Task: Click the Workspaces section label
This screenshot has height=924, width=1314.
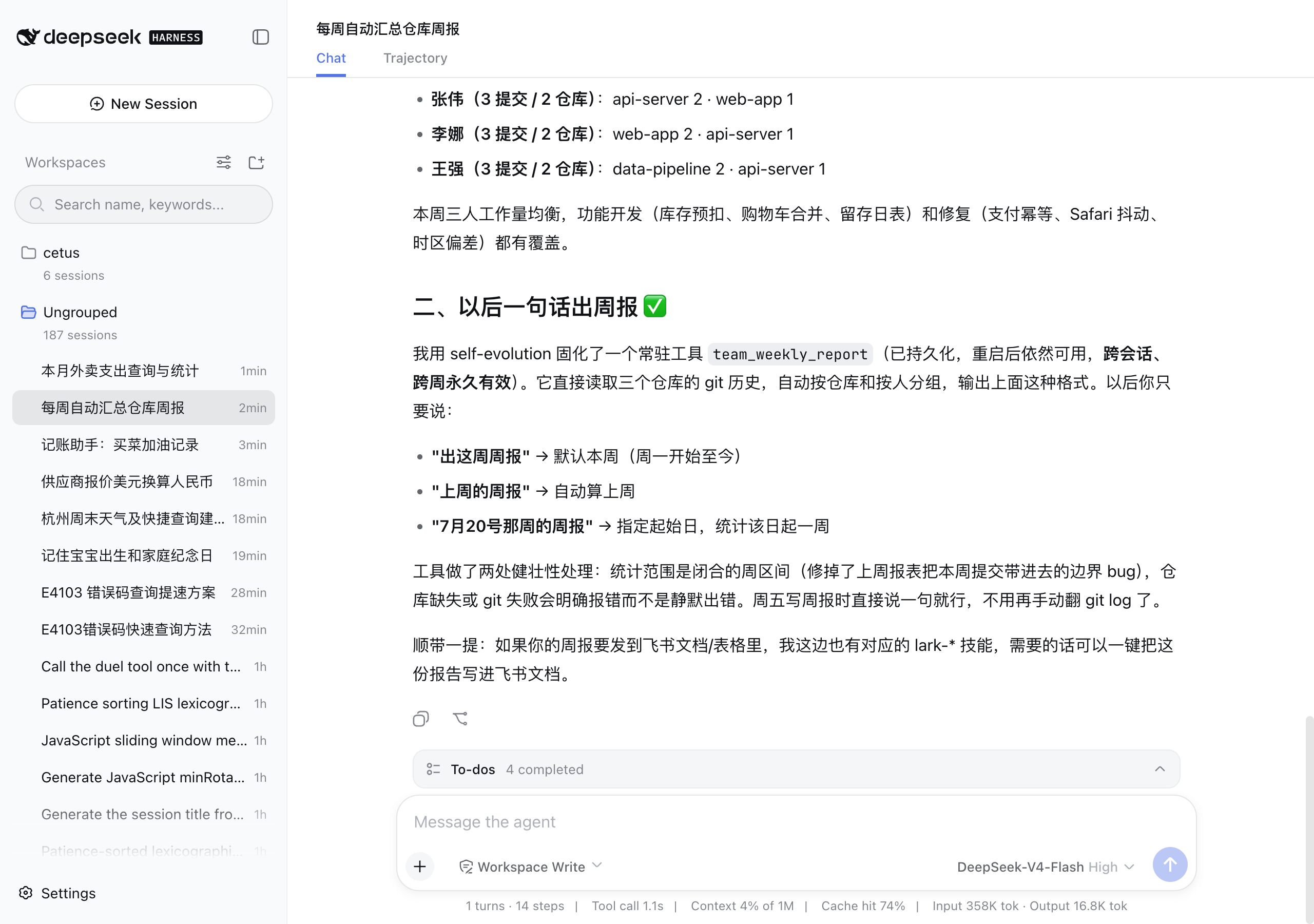Action: pos(65,163)
